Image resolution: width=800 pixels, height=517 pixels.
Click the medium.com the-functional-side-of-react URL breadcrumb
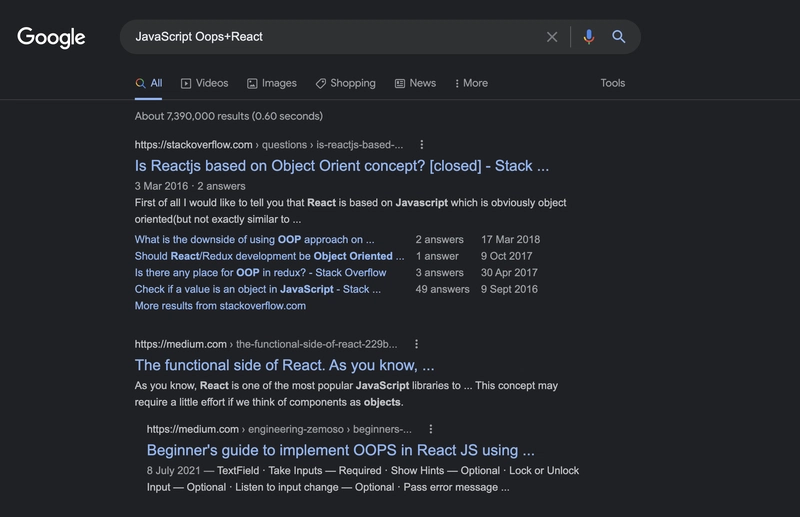pyautogui.click(x=266, y=344)
